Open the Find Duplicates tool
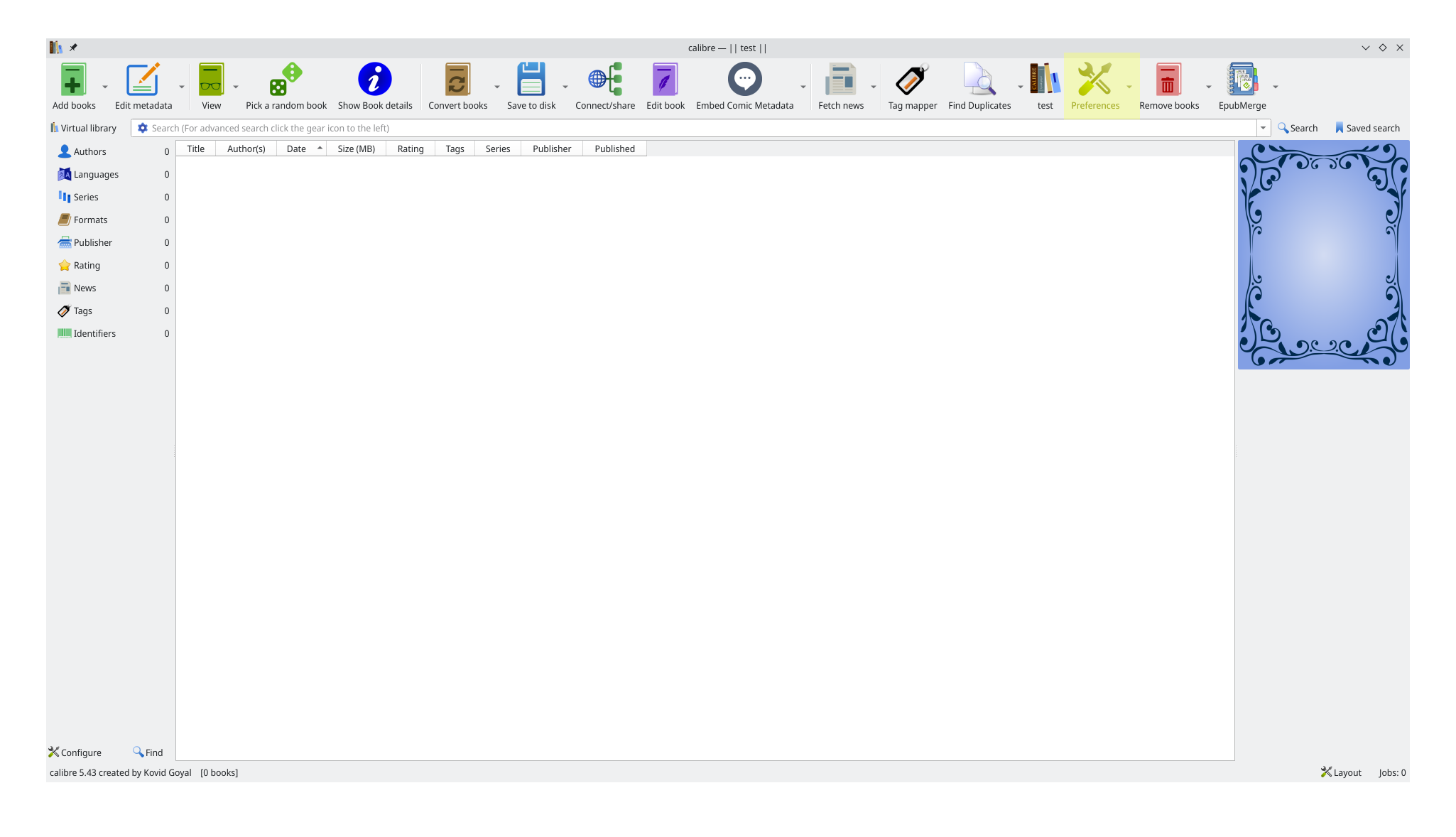 click(979, 80)
